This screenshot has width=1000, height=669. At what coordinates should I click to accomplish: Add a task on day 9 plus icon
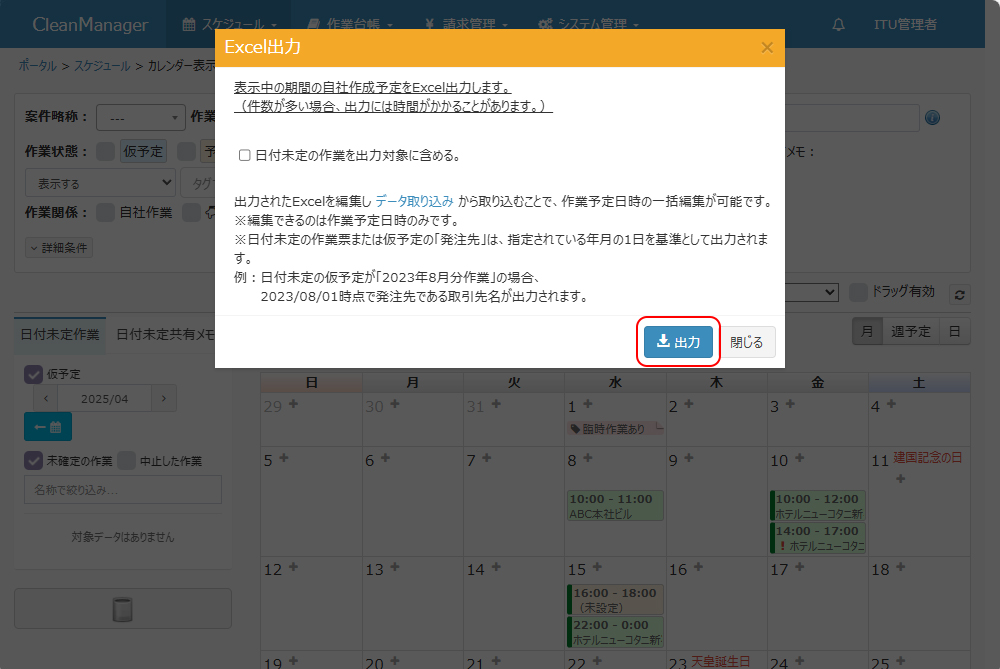coord(689,458)
